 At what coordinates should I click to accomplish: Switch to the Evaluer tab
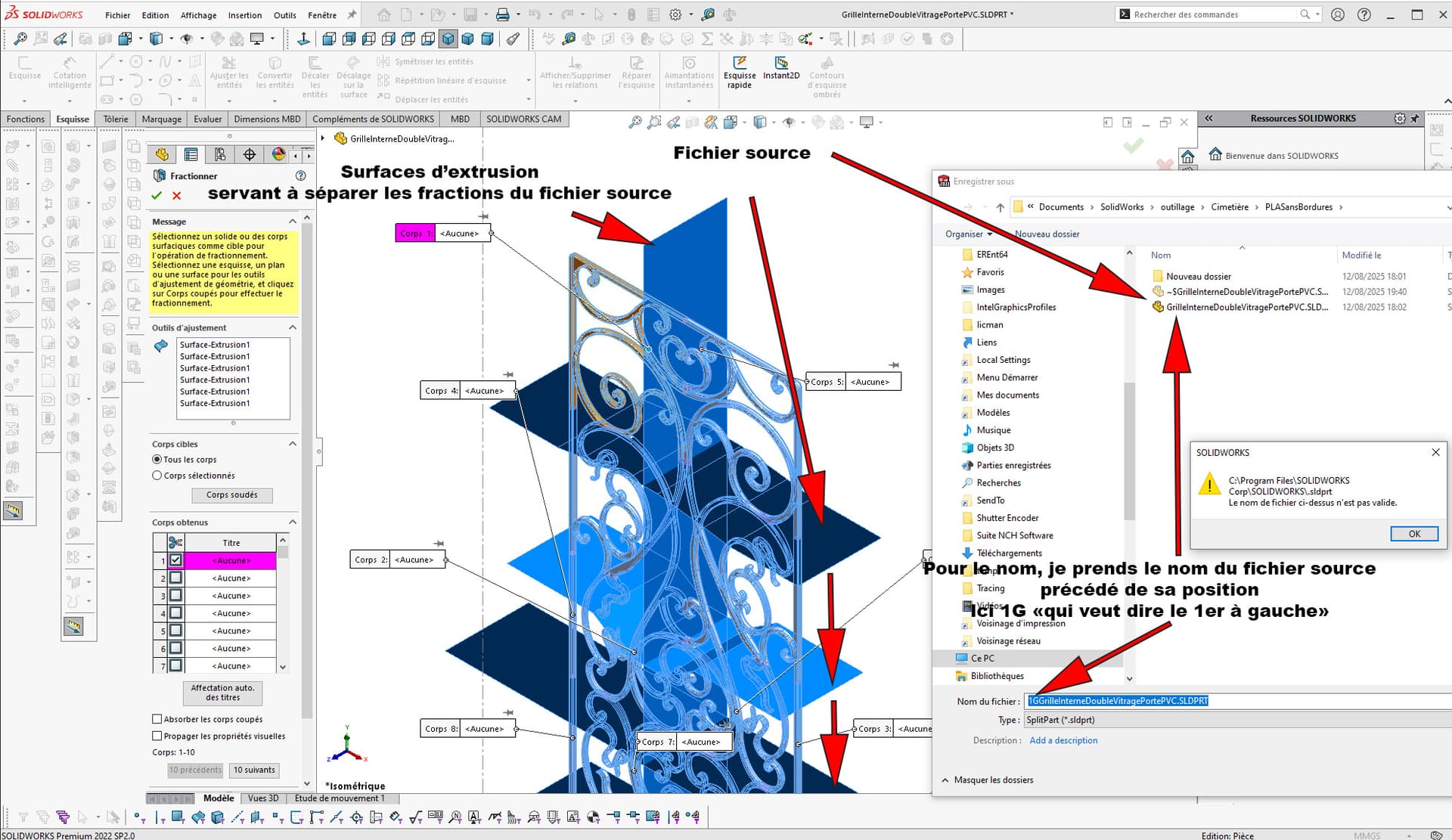point(207,119)
